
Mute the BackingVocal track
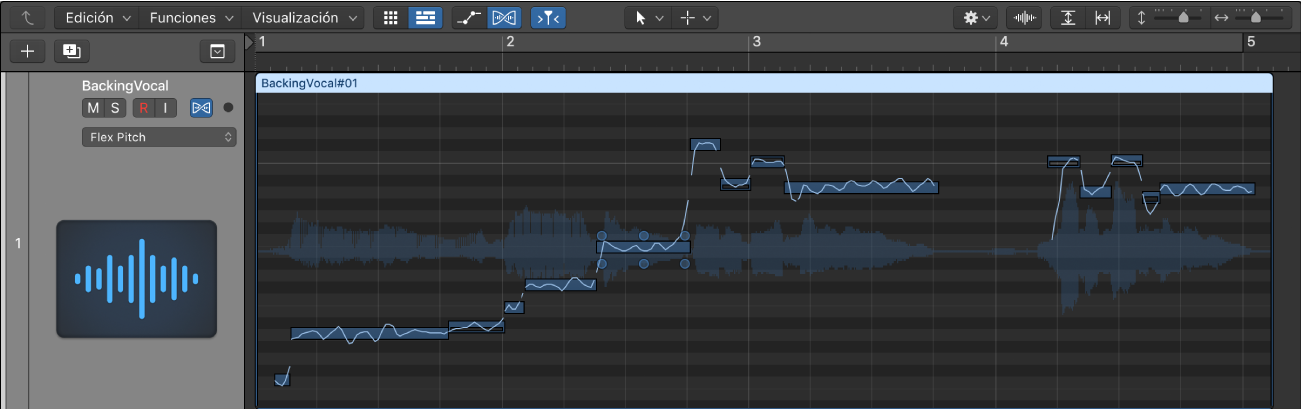click(x=93, y=108)
